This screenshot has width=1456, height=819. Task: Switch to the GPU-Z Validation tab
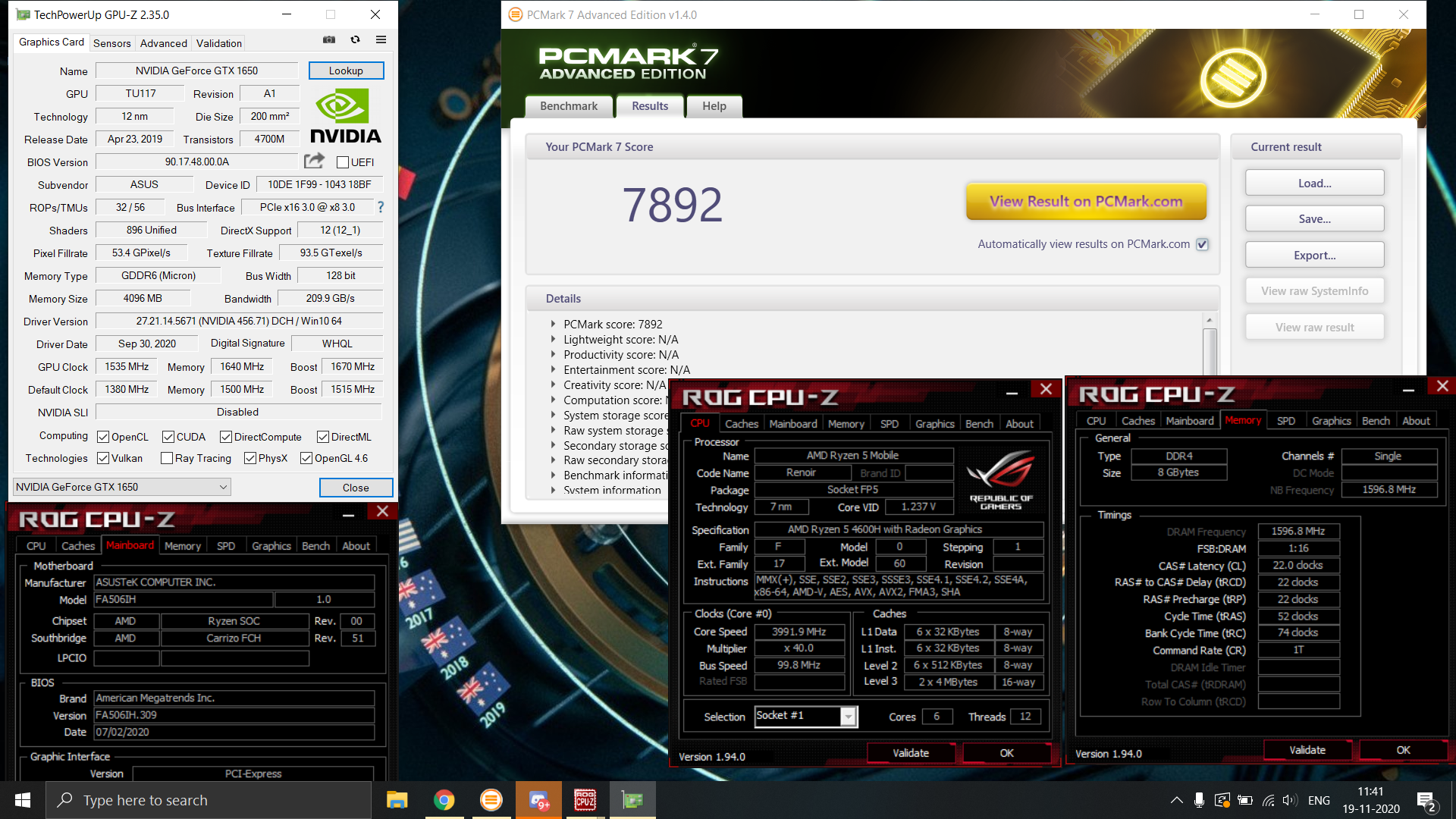[218, 43]
